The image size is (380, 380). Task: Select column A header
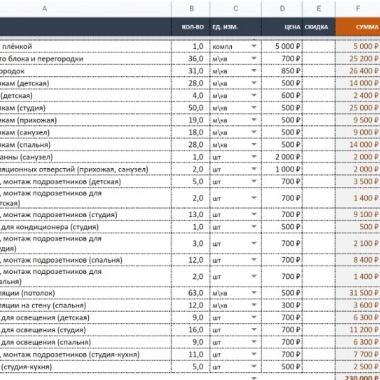[x=86, y=9]
